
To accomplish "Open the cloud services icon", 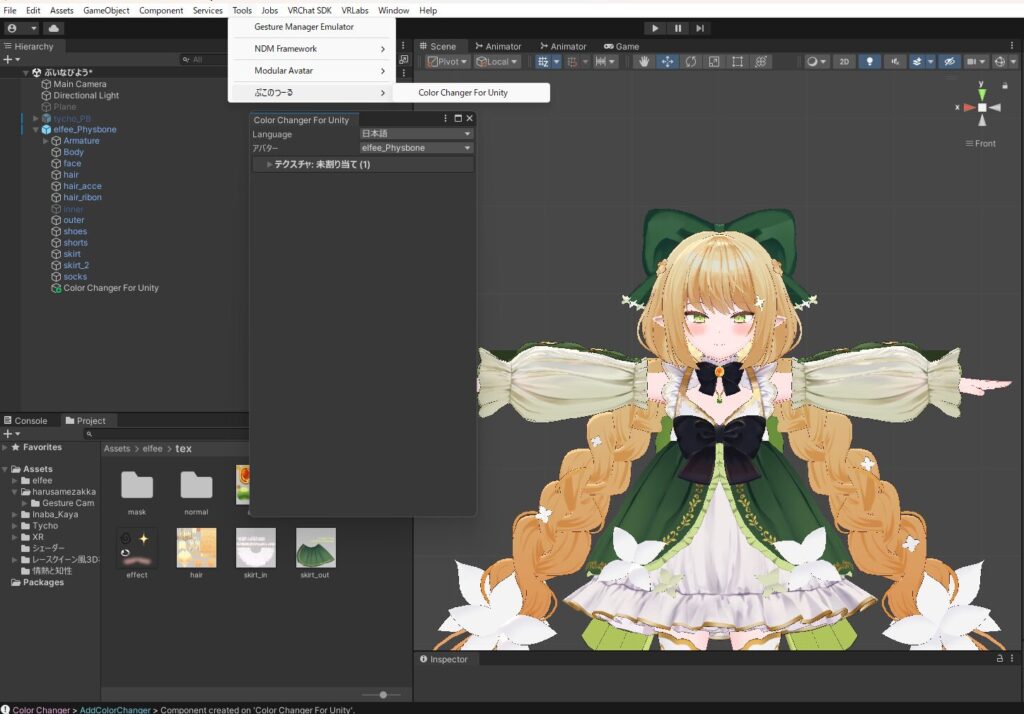I will tap(54, 28).
